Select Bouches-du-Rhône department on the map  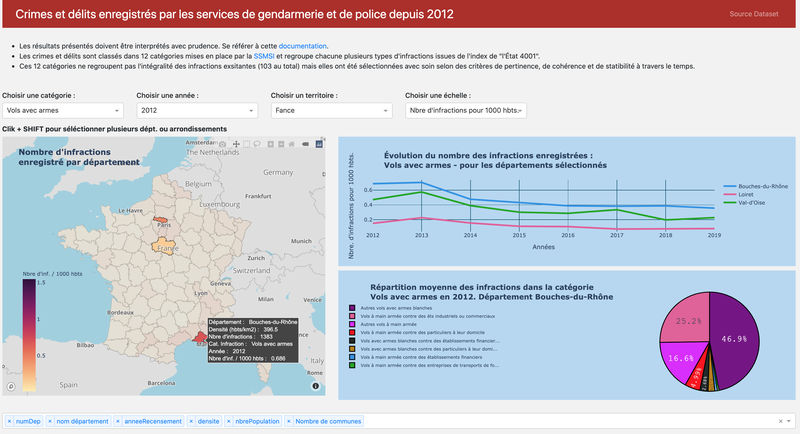click(199, 337)
